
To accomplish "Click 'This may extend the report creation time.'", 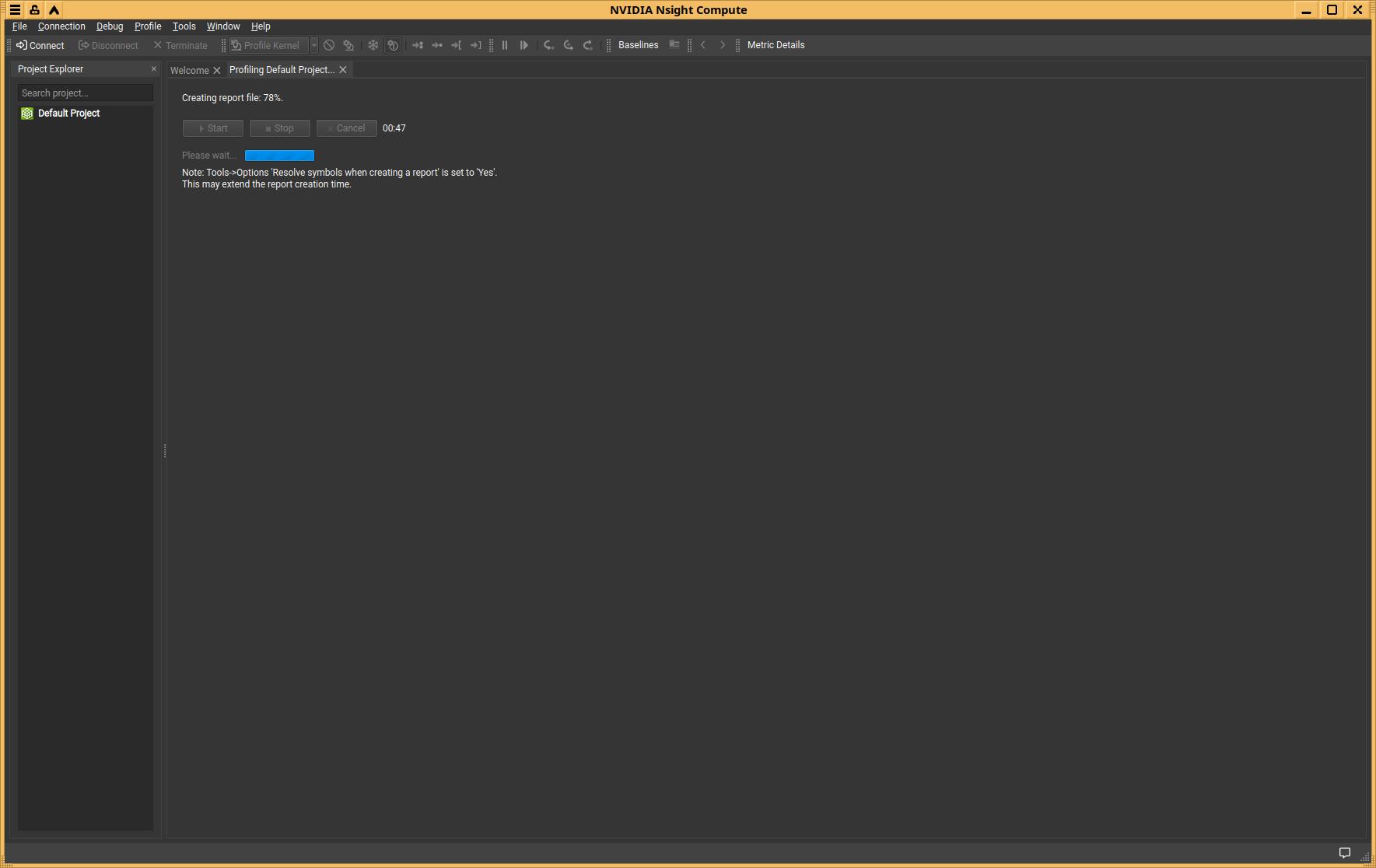I will pyautogui.click(x=267, y=184).
